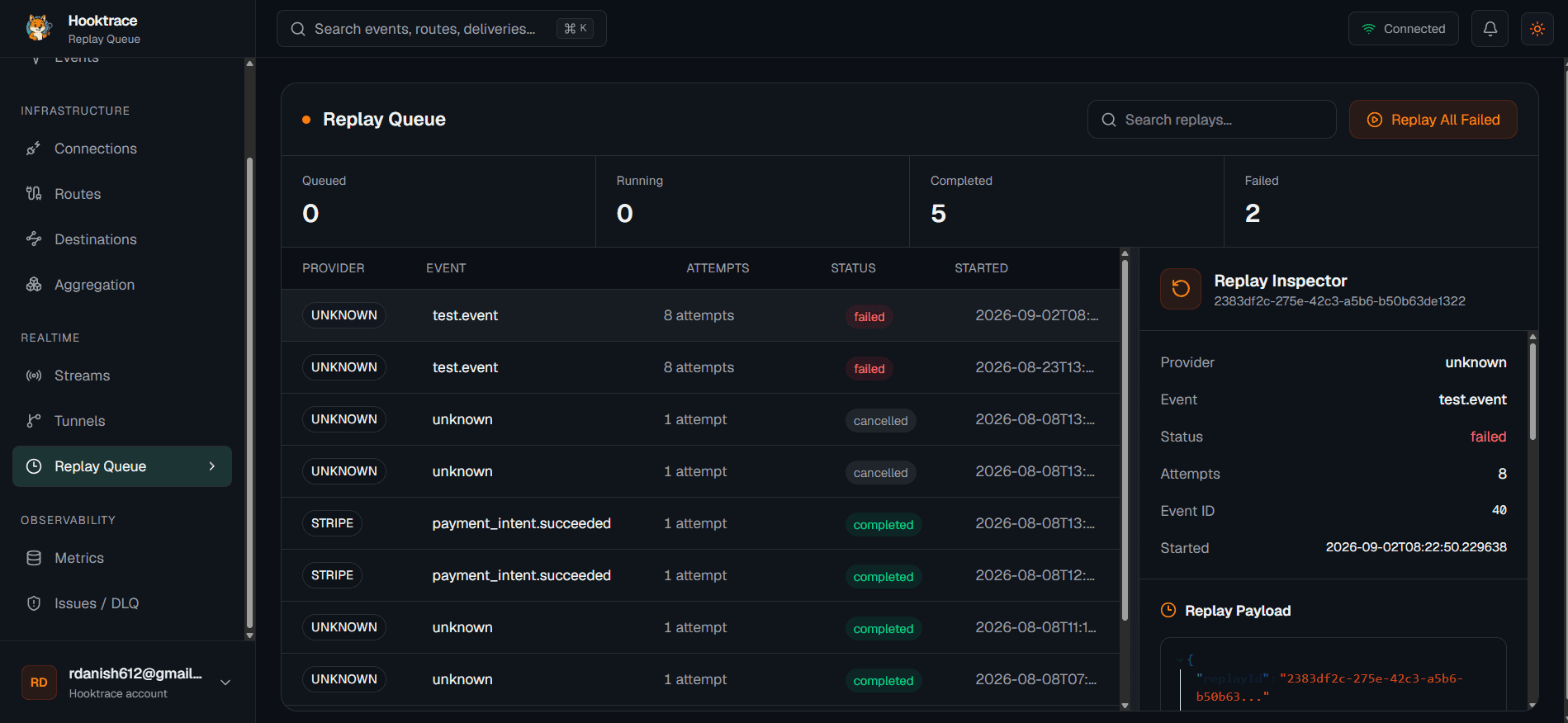This screenshot has height=723, width=1568.
Task: Click the STARTED column header
Action: 981,268
